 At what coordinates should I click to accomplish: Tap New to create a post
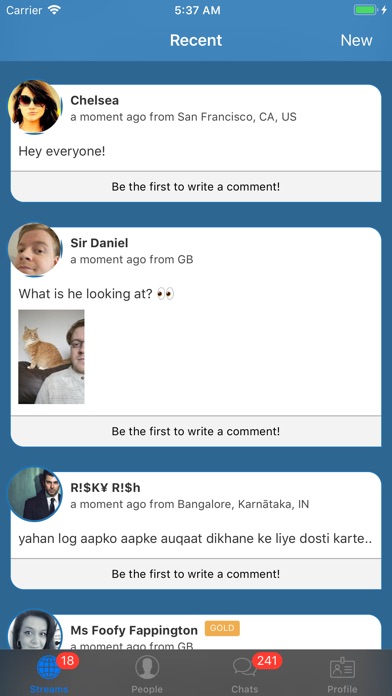click(356, 40)
